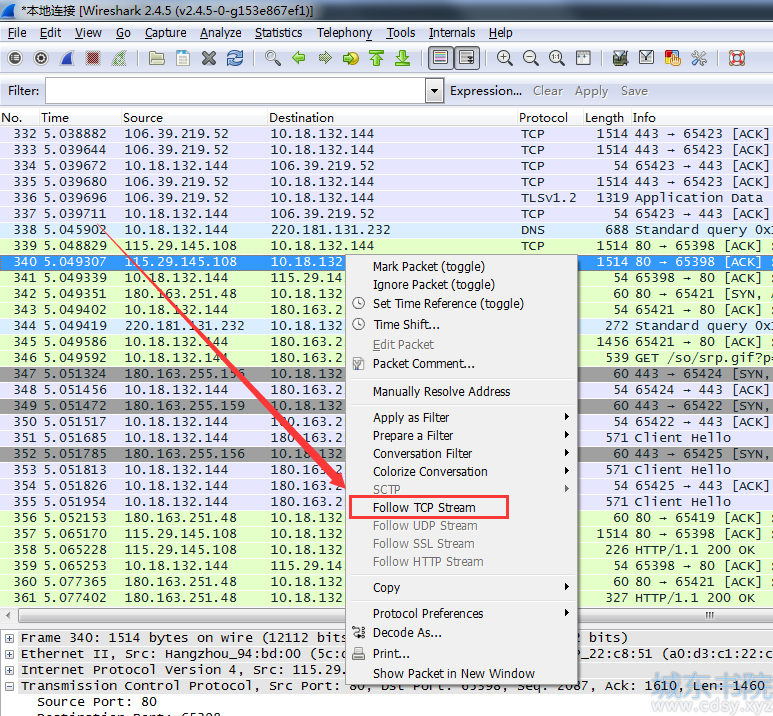Select Set Time Reference (toggle) entry

click(x=448, y=304)
